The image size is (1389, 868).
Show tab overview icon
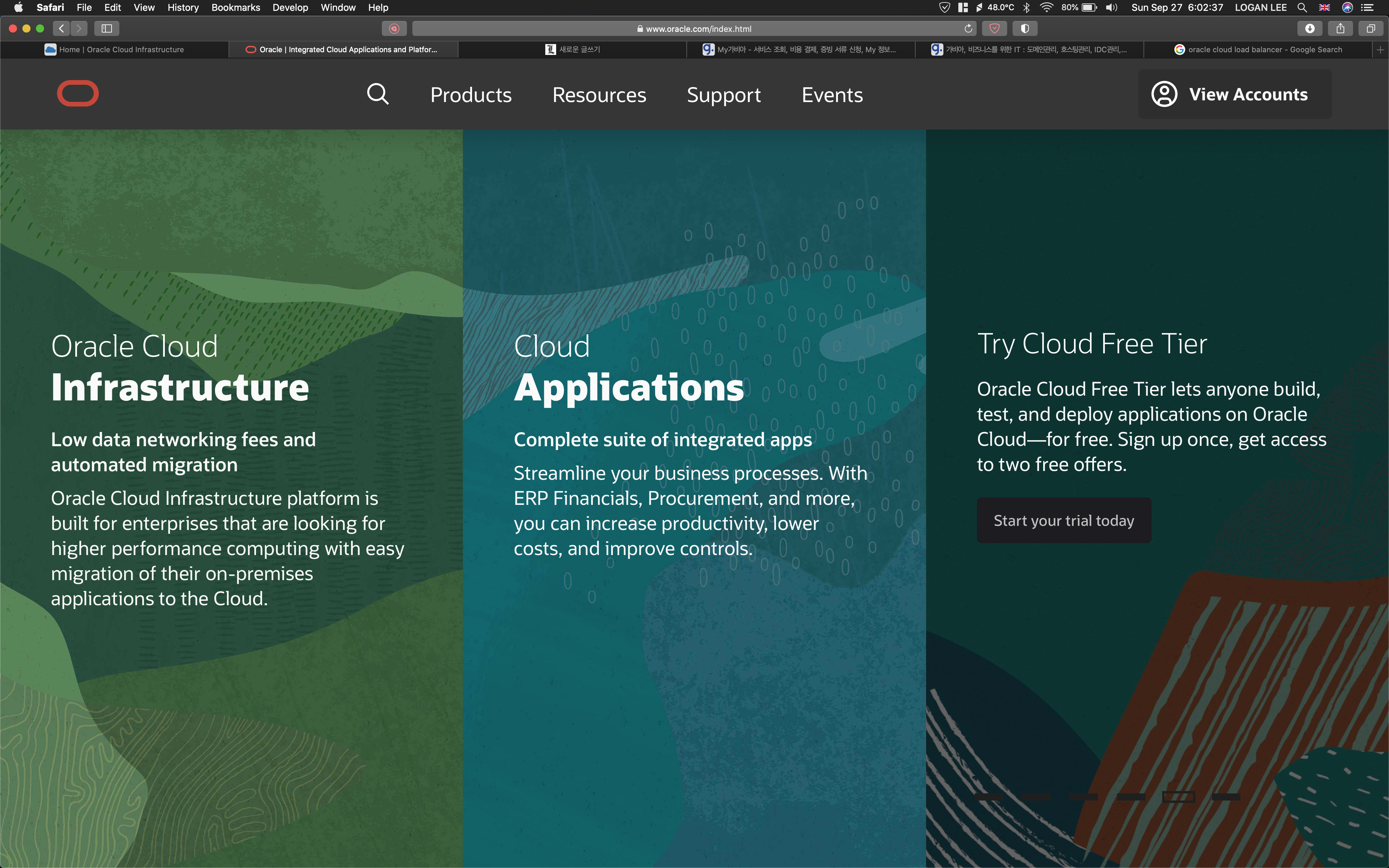pos(1371,28)
